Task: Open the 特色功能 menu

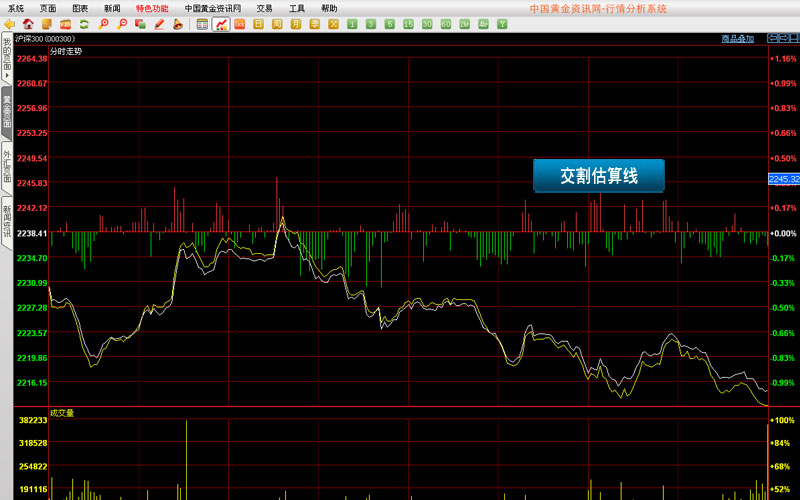Action: [152, 7]
